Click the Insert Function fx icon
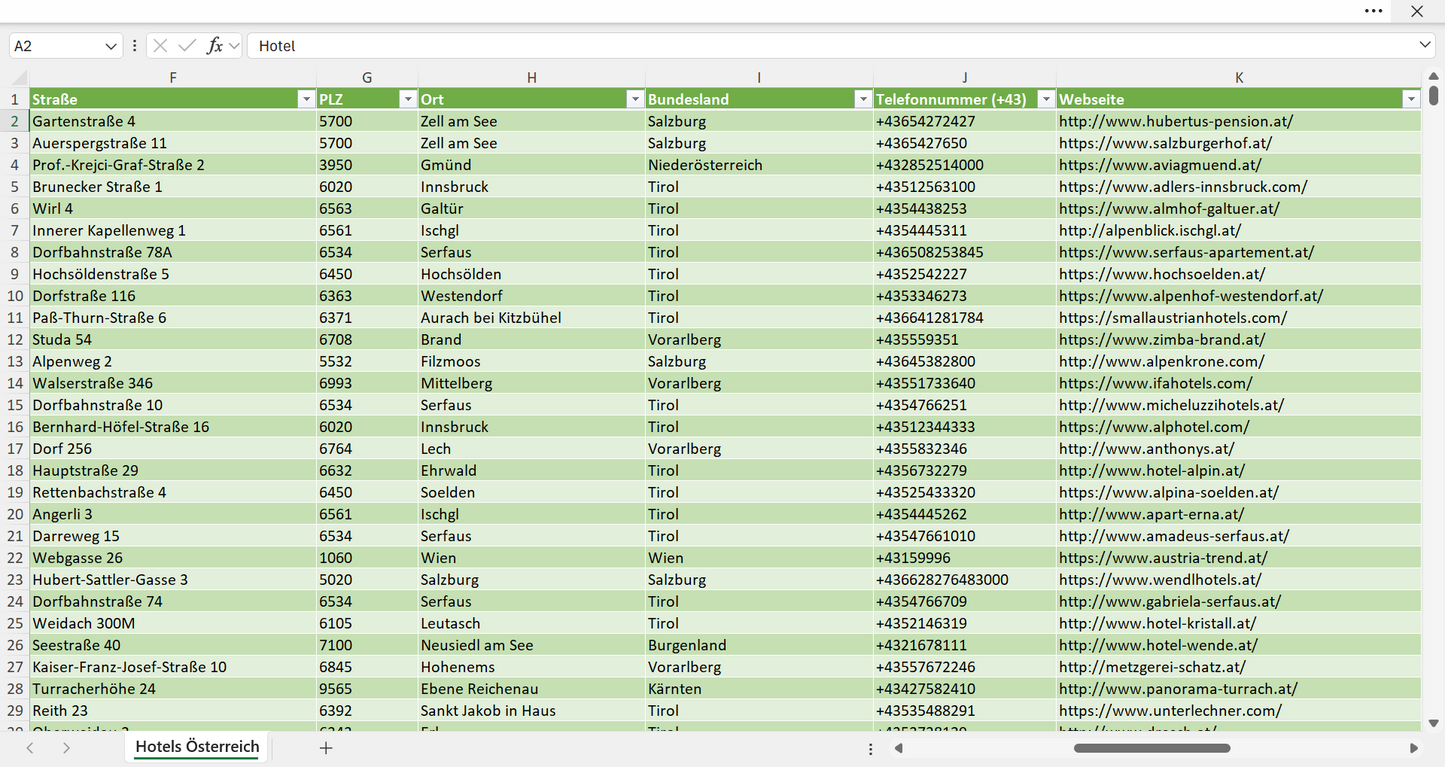The image size is (1445, 767). coord(214,46)
